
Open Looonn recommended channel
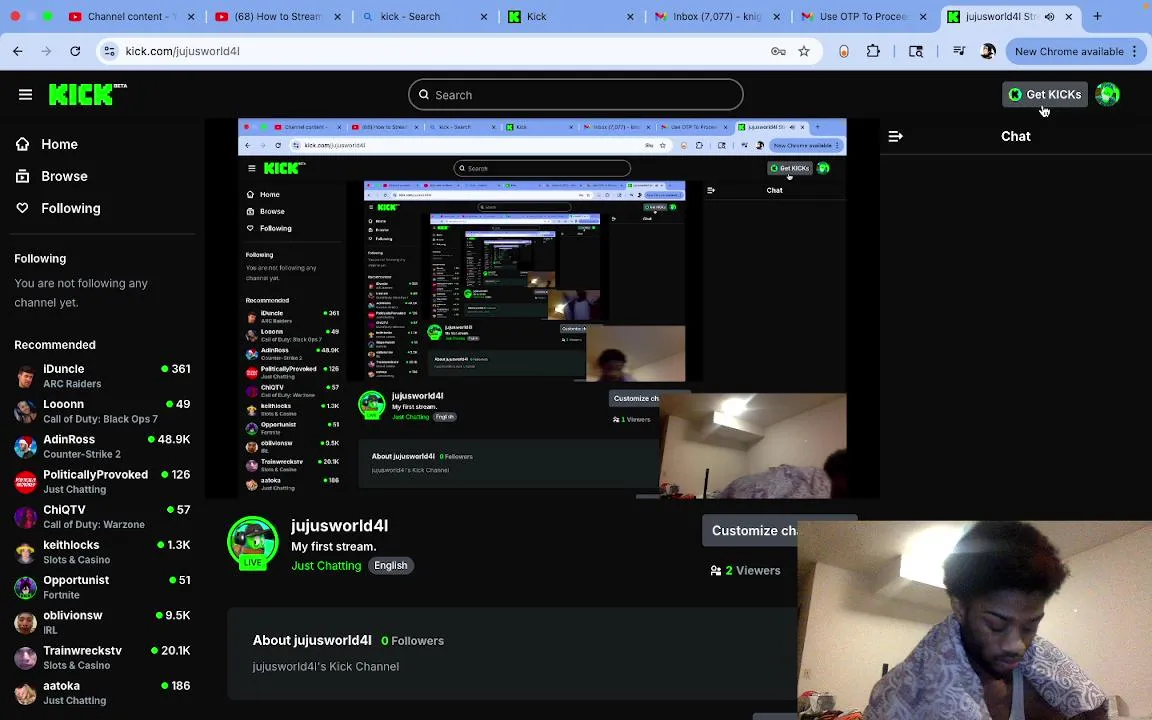click(102, 411)
